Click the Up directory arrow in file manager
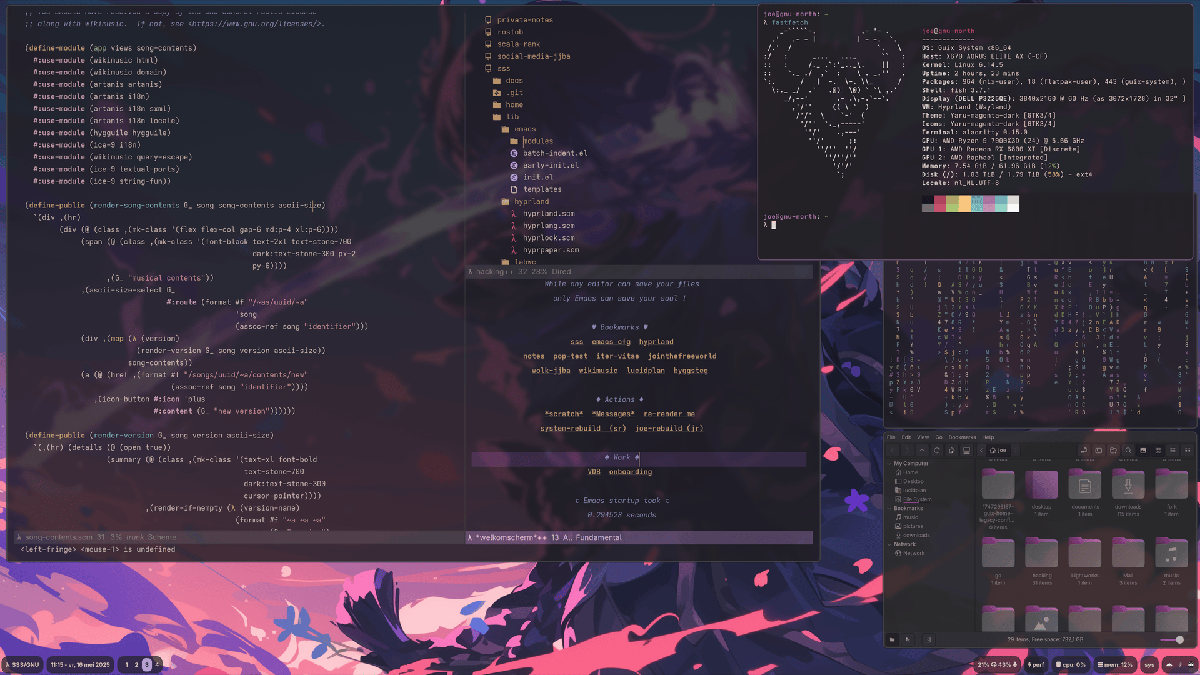The width and height of the screenshot is (1200, 675). pos(922,450)
